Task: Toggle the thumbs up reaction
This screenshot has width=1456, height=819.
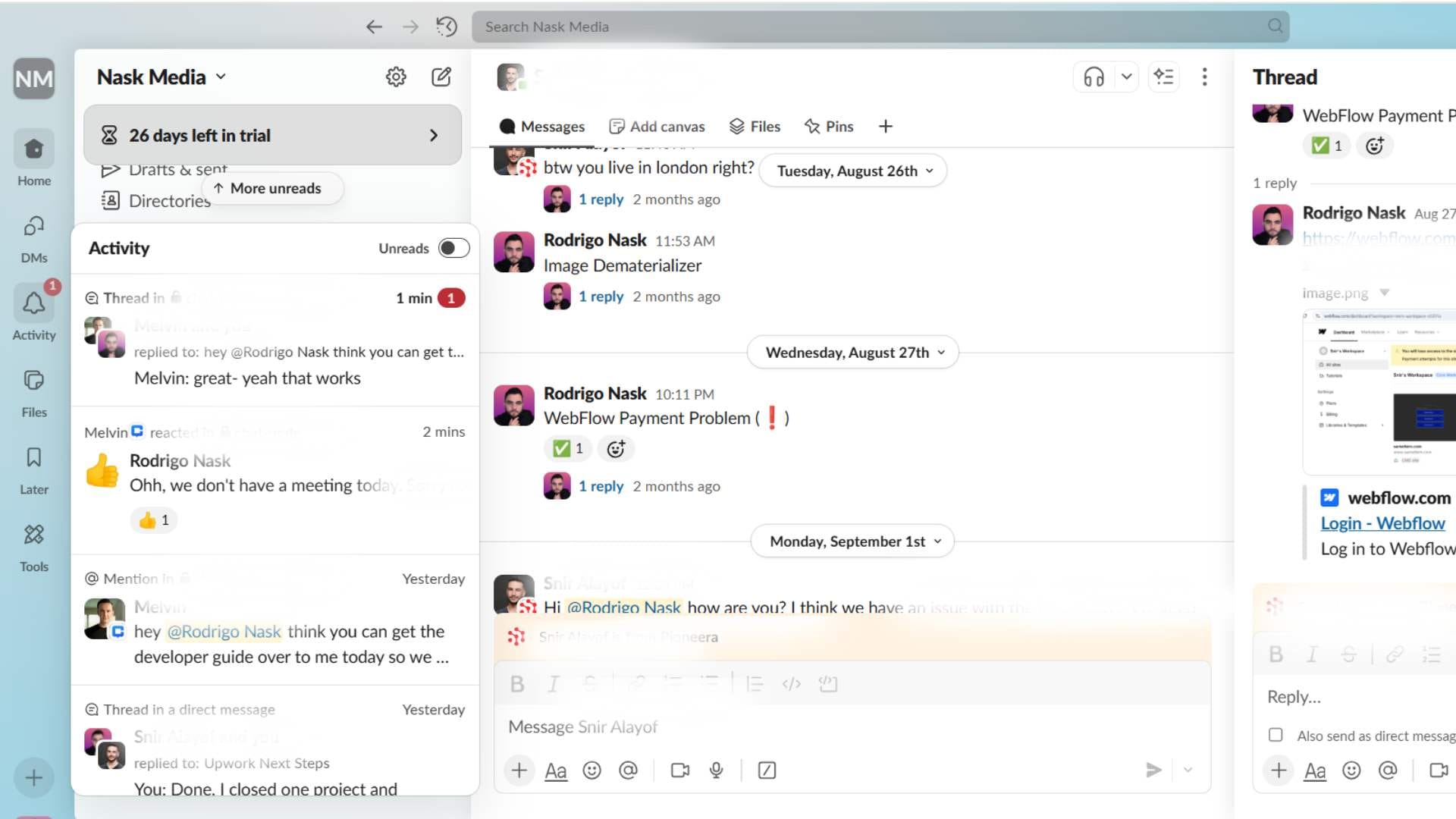Action: [x=153, y=520]
